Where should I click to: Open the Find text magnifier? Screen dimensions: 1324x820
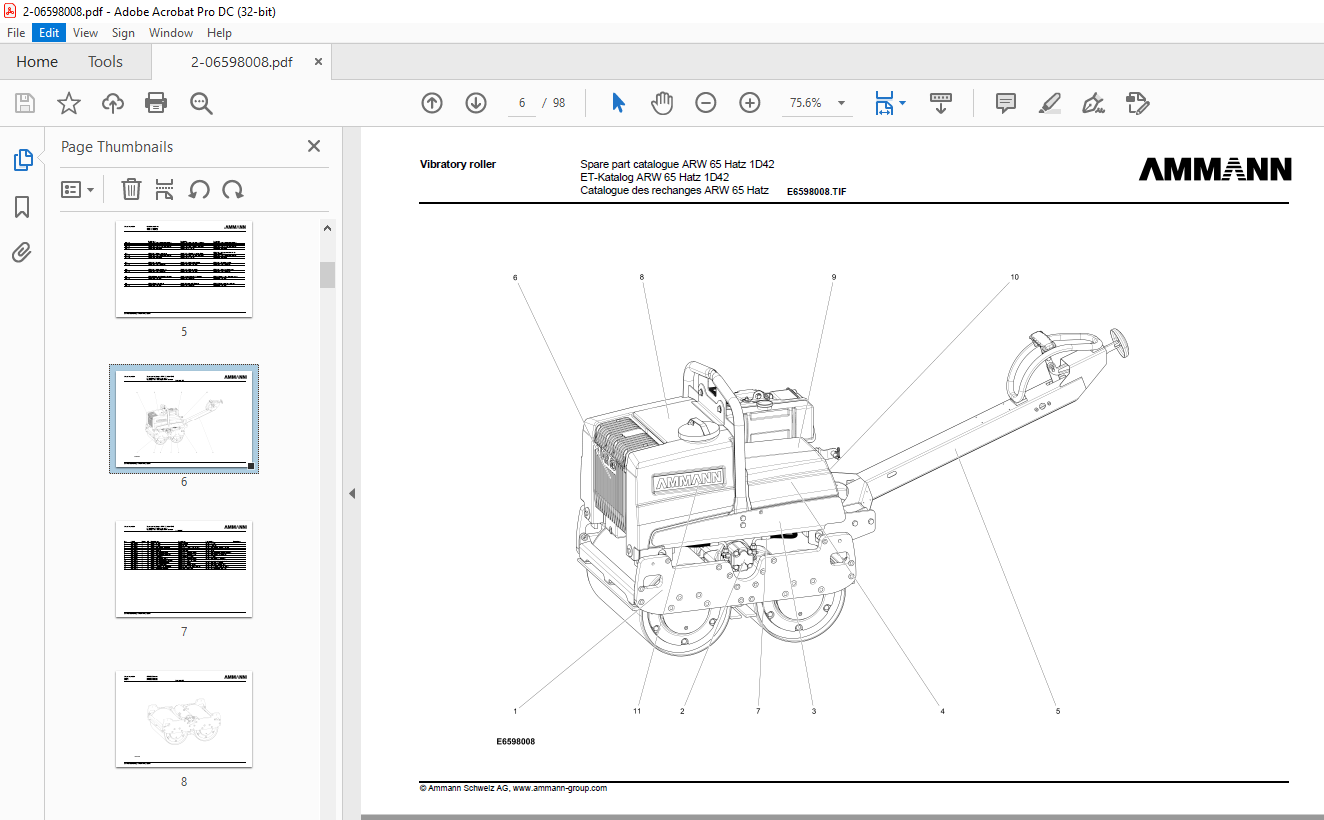tap(201, 103)
